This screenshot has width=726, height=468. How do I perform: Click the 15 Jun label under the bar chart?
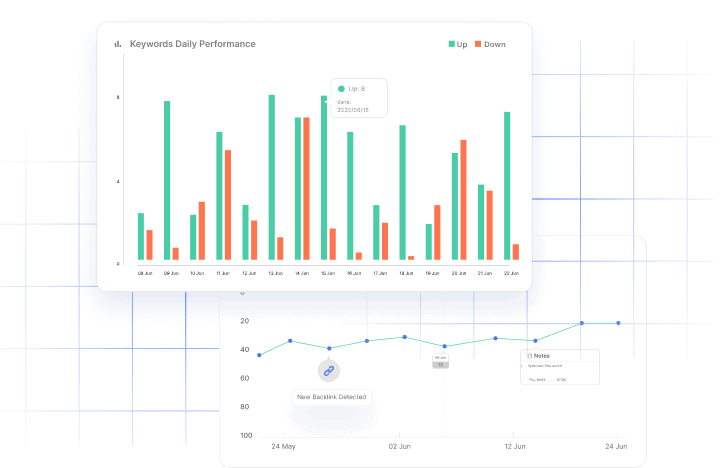point(328,273)
